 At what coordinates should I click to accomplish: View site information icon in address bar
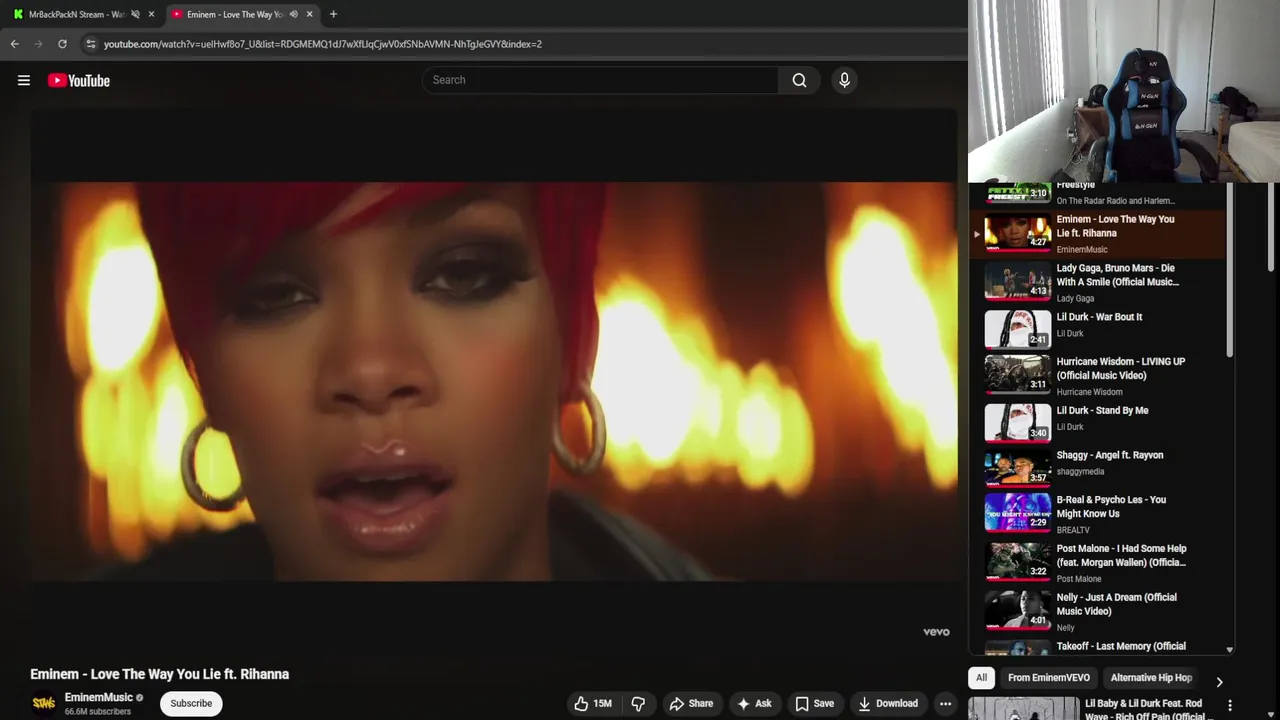90,44
